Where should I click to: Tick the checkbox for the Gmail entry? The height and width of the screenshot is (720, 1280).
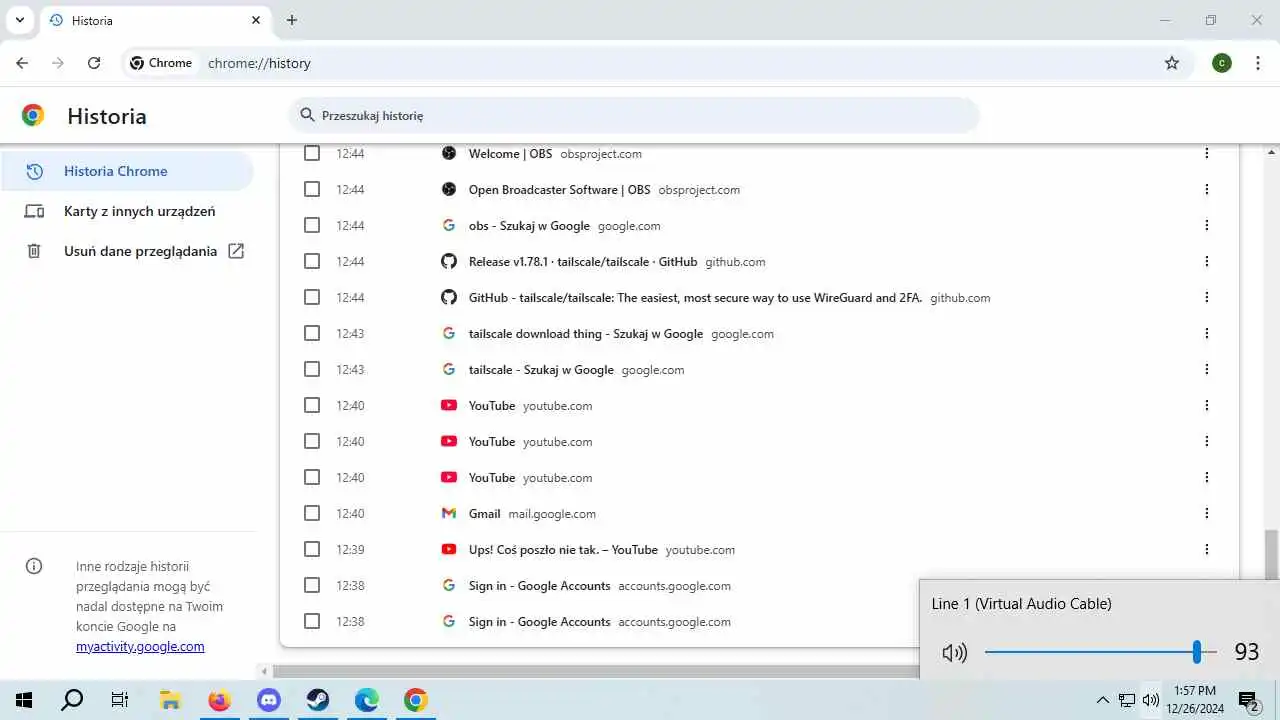point(312,513)
